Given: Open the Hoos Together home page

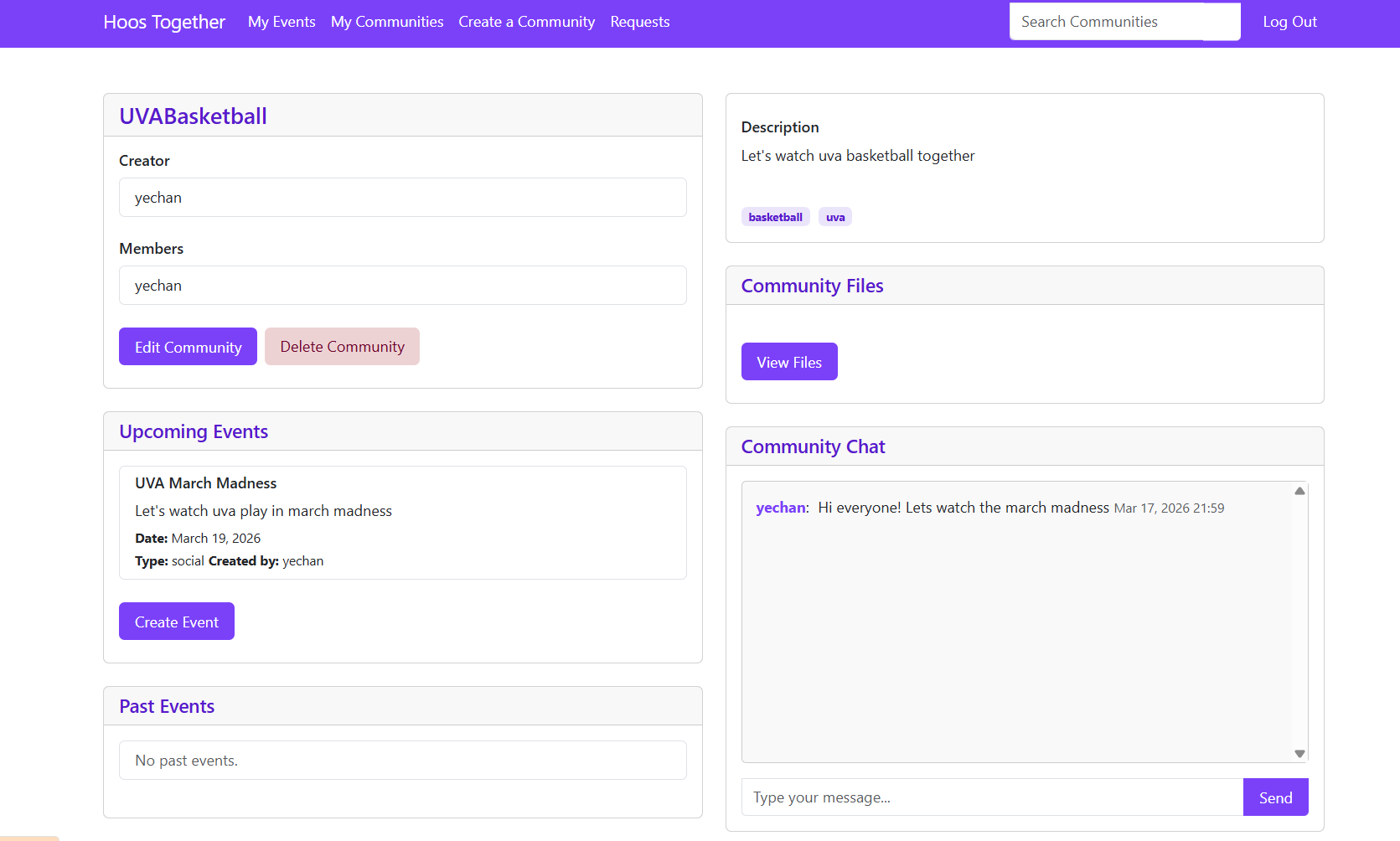Looking at the screenshot, I should [x=163, y=22].
